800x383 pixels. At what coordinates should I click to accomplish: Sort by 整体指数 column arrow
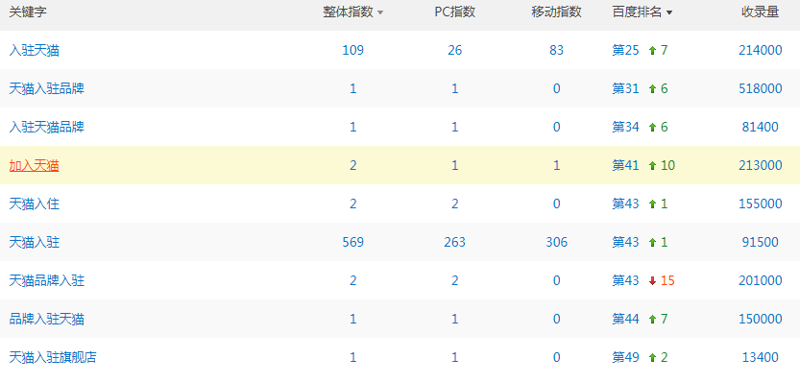click(x=380, y=14)
